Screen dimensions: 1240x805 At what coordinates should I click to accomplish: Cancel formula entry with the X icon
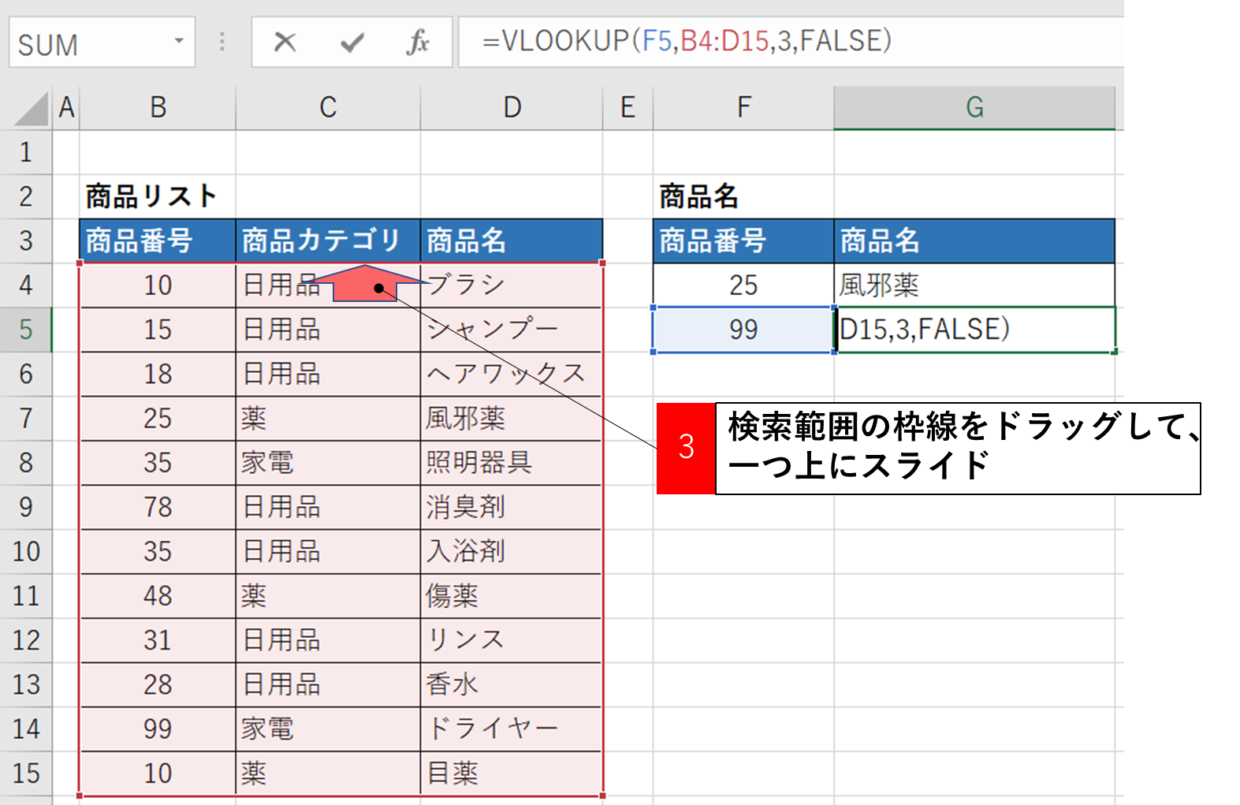click(x=285, y=43)
